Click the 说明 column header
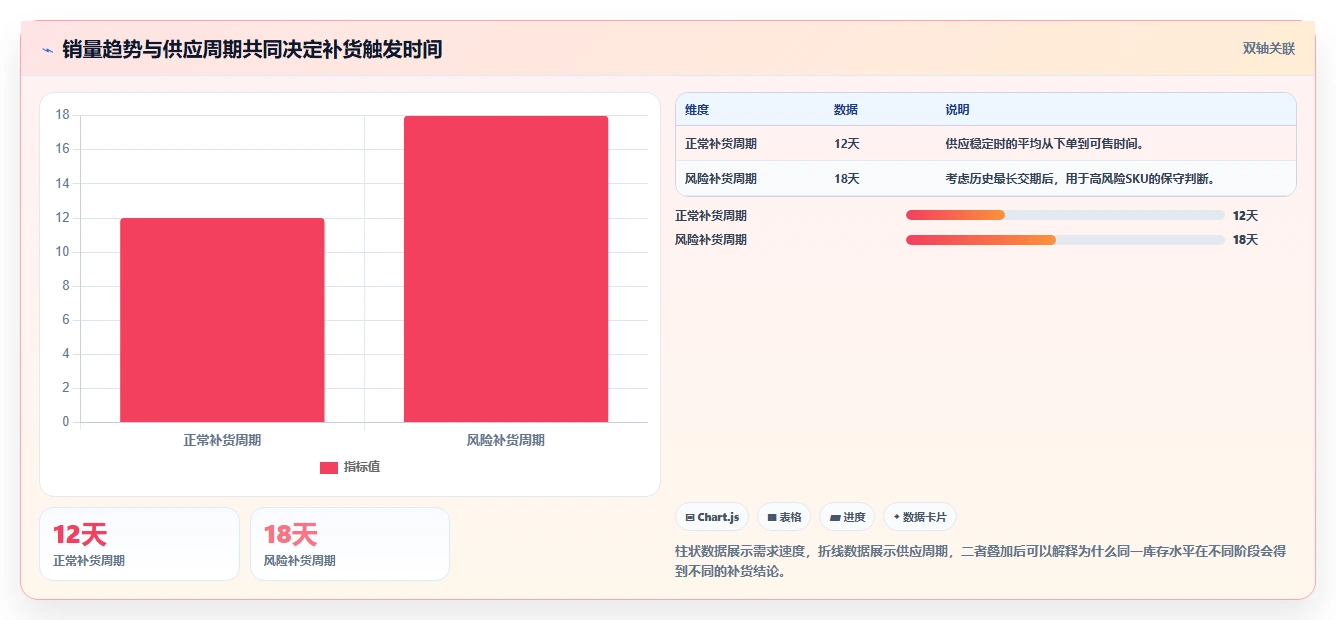The width and height of the screenshot is (1336, 620). 957,110
